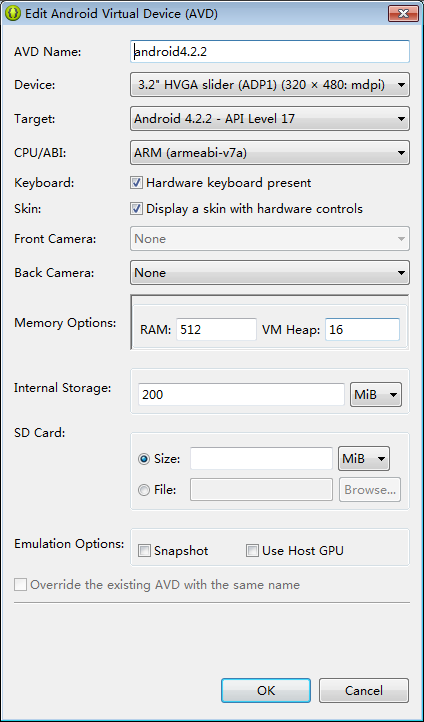Click the Back Camera label
Viewport: 424px width, 722px height.
click(54, 273)
